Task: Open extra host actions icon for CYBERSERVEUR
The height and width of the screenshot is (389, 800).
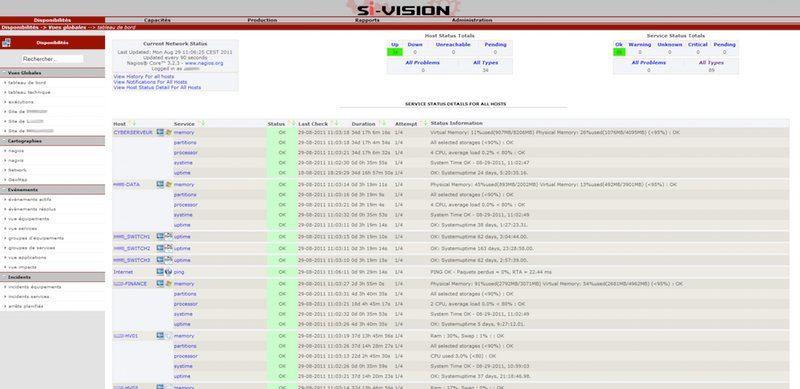Action: (160, 132)
